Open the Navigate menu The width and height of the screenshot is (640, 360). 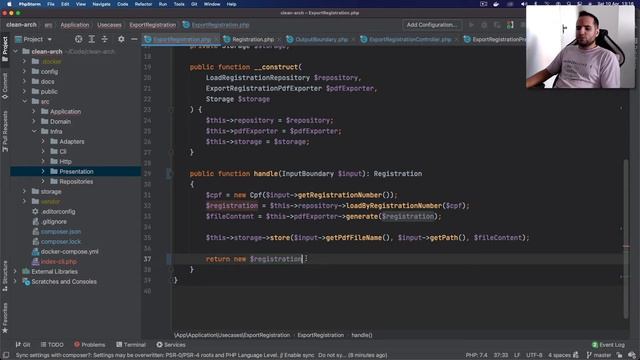tap(101, 4)
